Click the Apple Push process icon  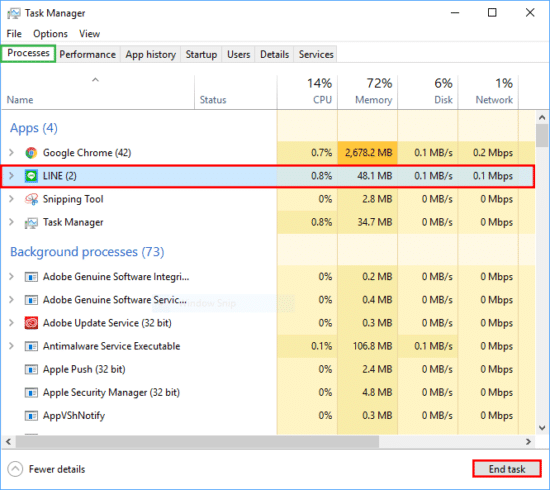31,369
